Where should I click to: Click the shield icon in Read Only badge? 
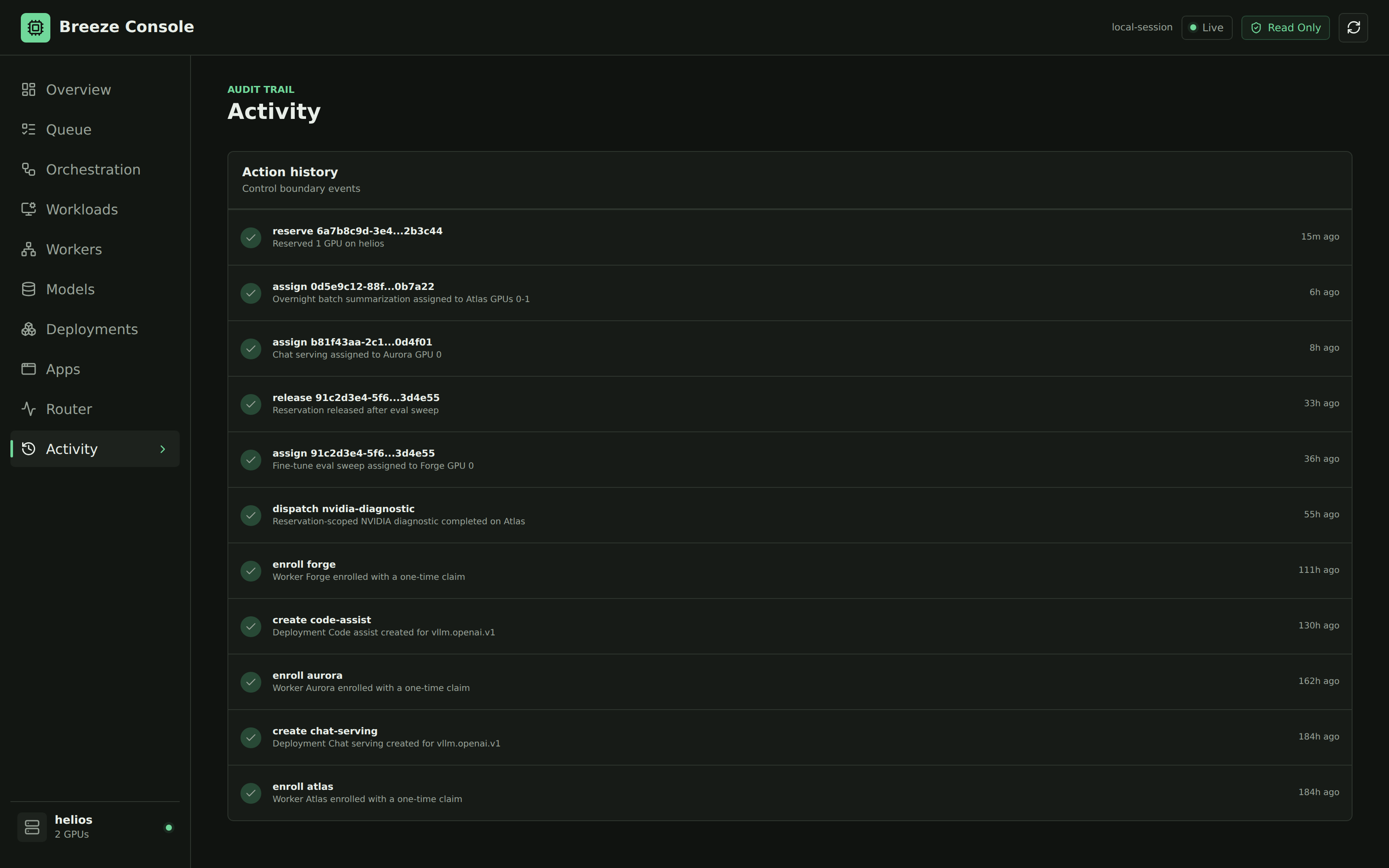[x=1256, y=27]
